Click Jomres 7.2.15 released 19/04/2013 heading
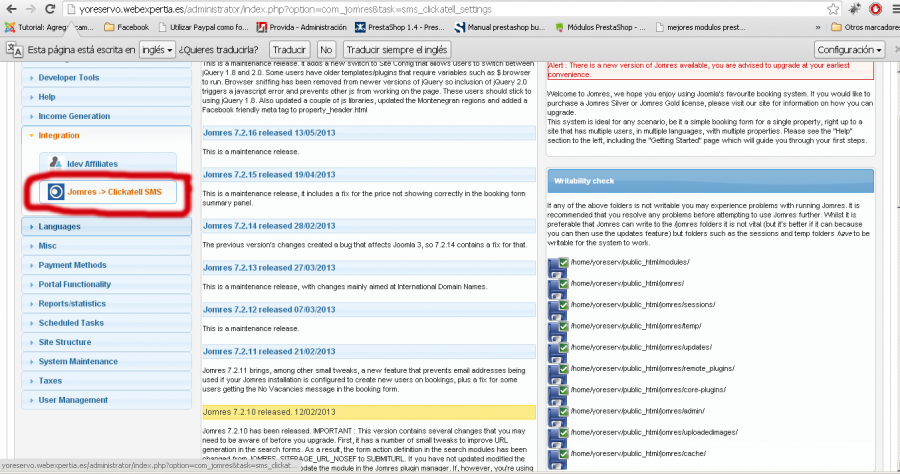This screenshot has height=474, width=900. pos(368,174)
